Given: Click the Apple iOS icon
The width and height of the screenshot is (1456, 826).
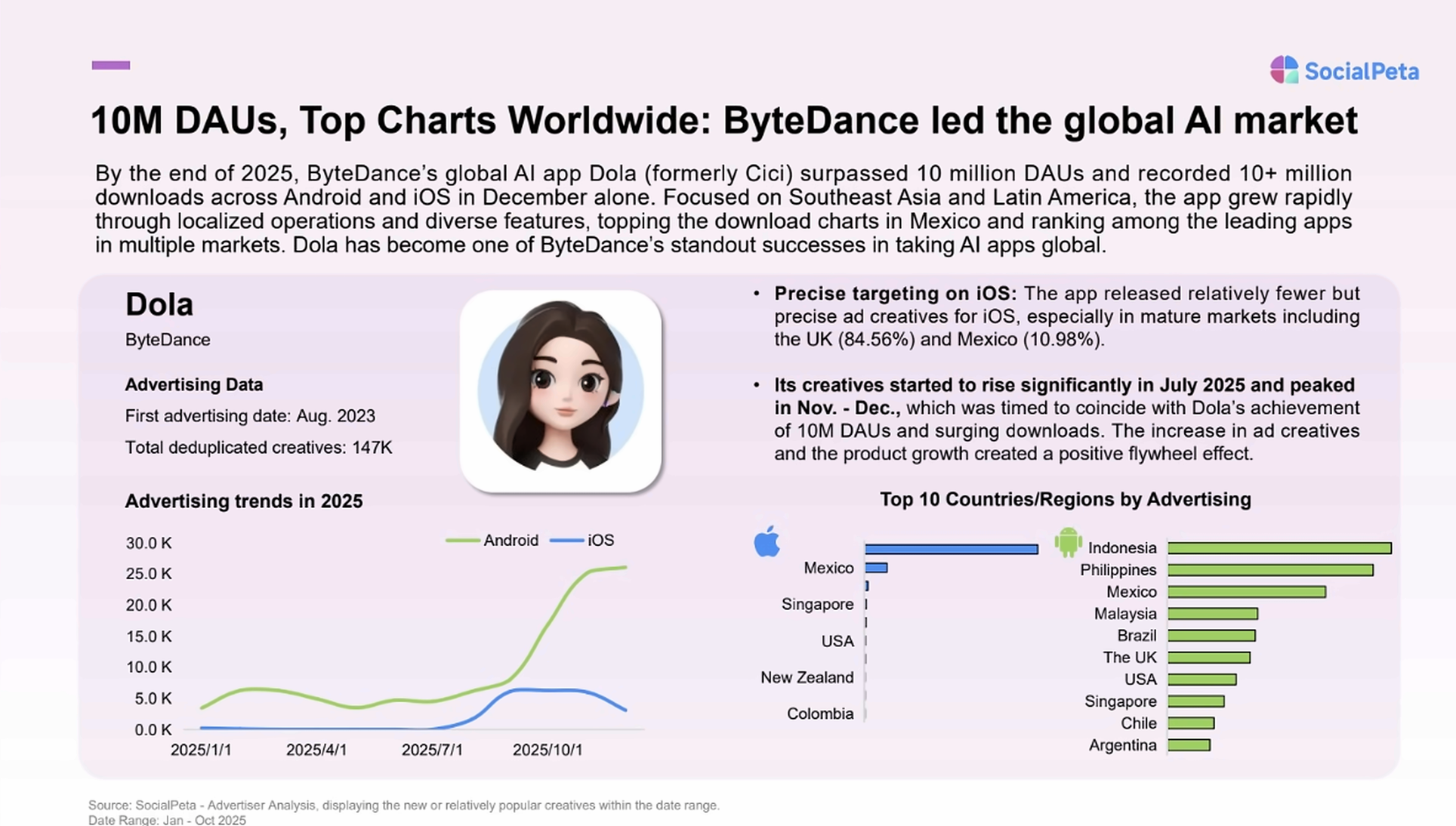Looking at the screenshot, I should tap(767, 541).
